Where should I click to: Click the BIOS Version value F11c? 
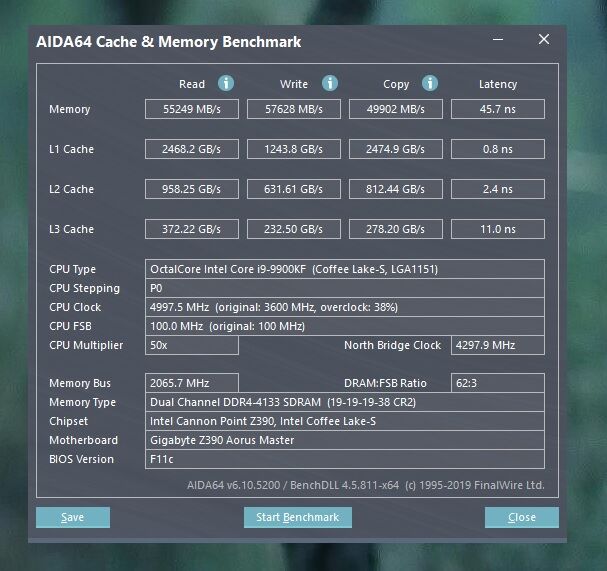coord(345,459)
